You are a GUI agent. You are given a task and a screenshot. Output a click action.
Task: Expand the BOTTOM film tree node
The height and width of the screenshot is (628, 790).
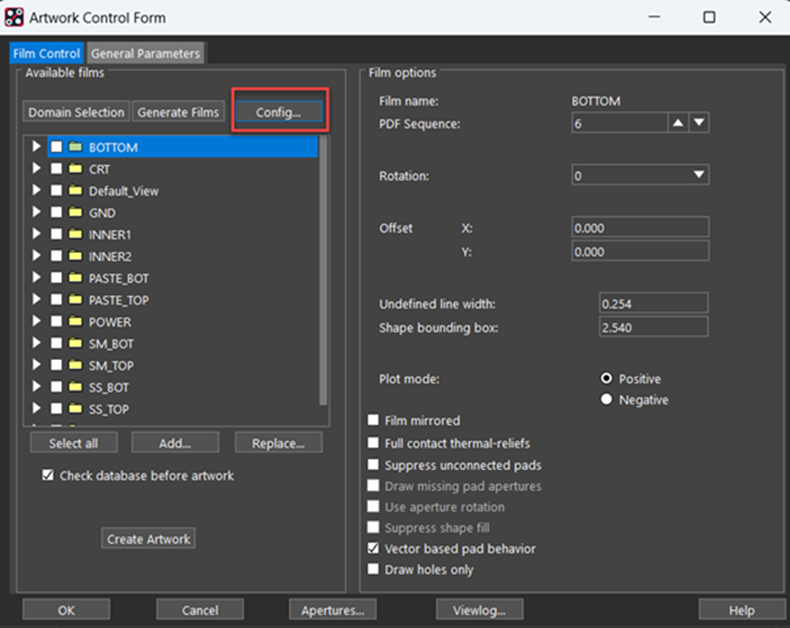coord(37,147)
